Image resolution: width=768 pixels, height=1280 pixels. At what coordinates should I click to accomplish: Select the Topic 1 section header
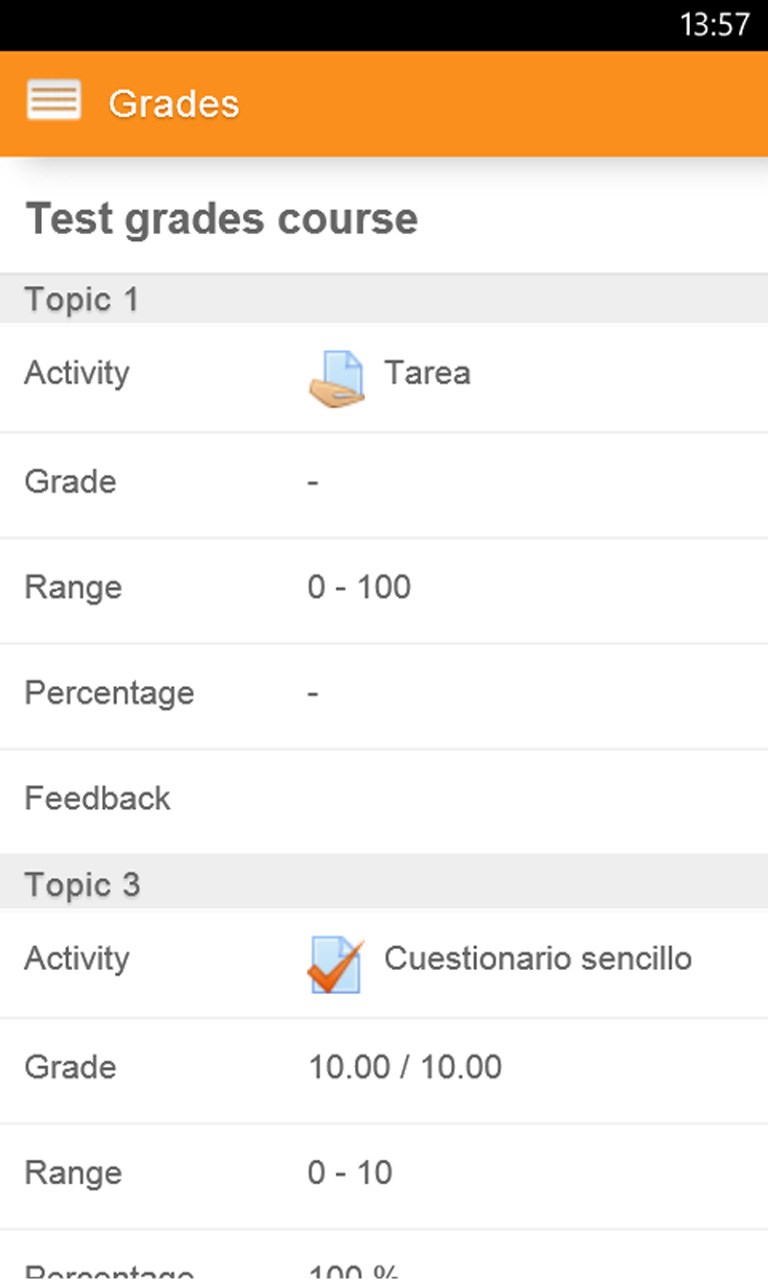tap(82, 300)
